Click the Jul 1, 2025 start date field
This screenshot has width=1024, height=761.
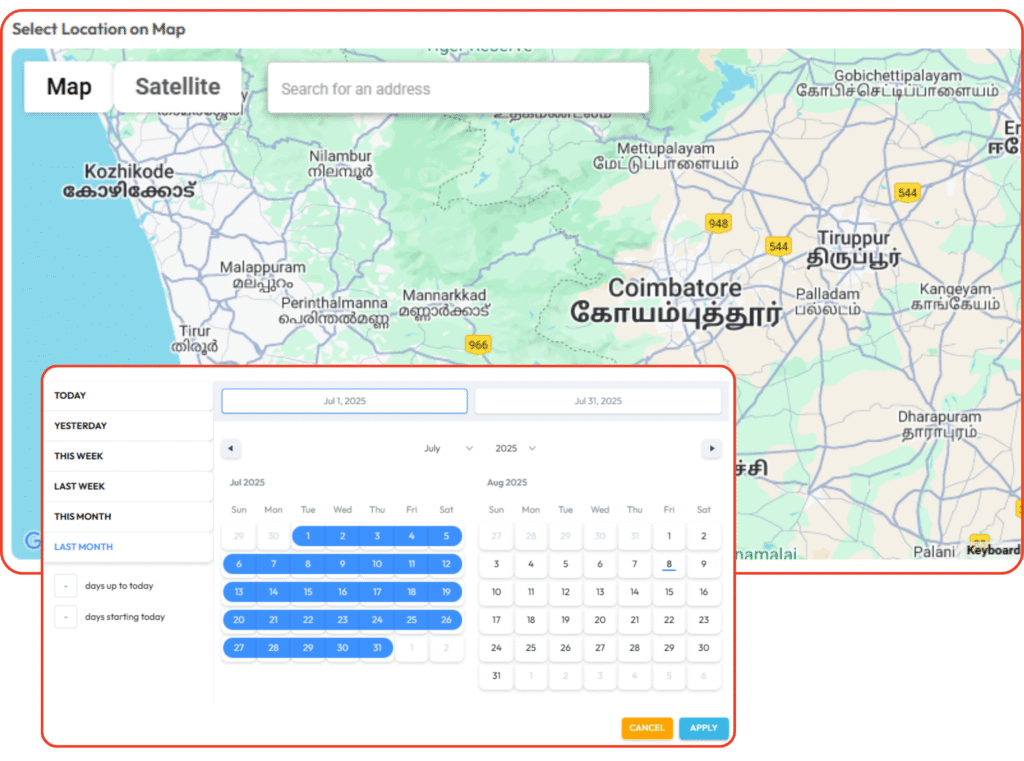pos(344,401)
